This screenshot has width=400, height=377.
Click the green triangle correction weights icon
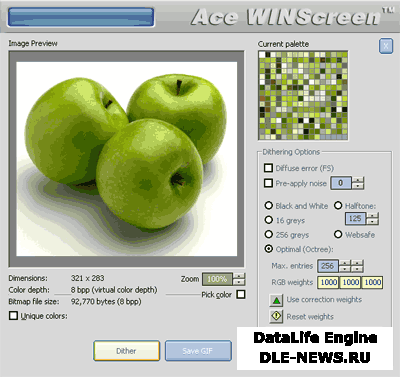(276, 300)
